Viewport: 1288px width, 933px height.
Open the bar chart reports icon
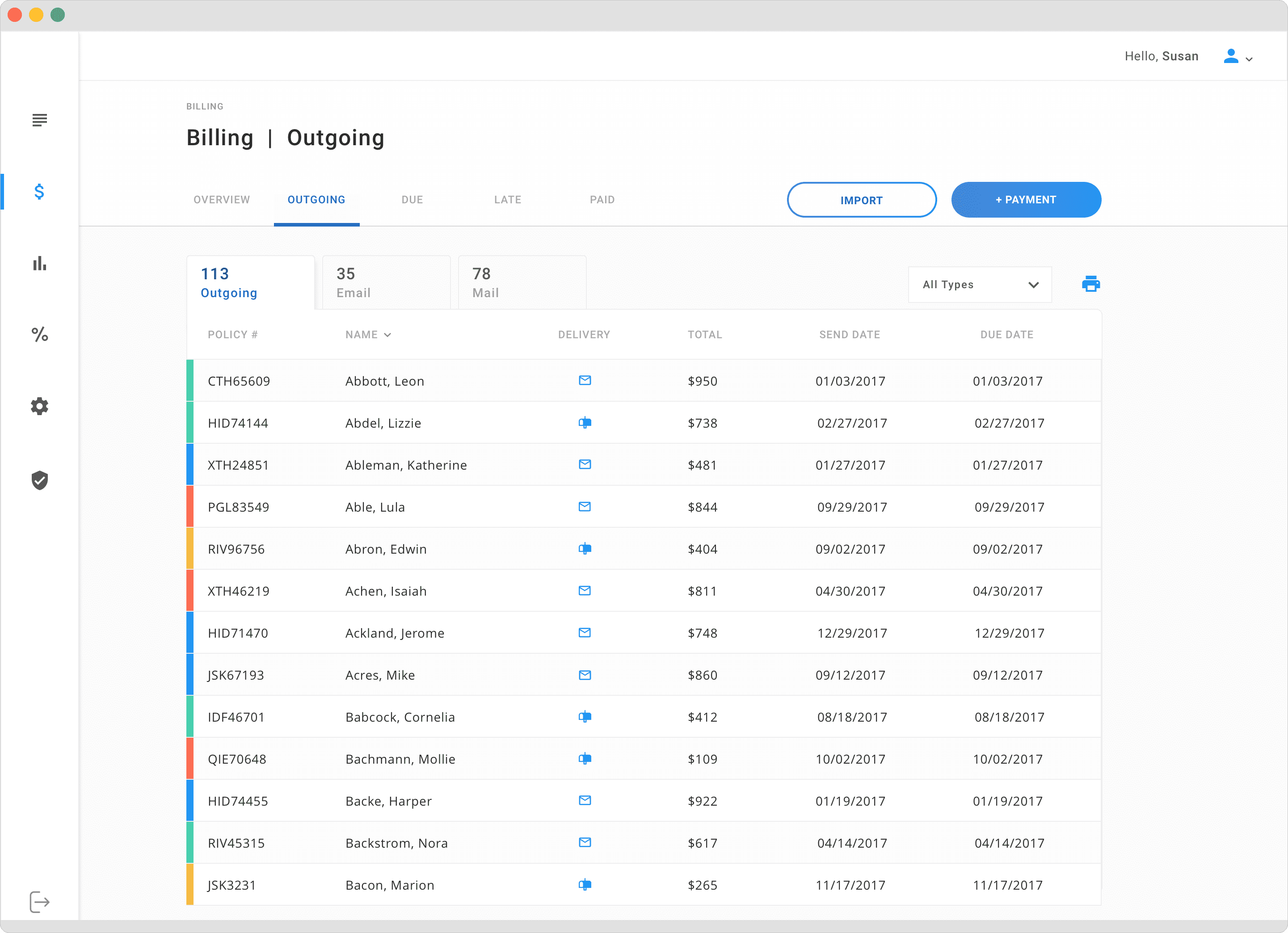[39, 264]
